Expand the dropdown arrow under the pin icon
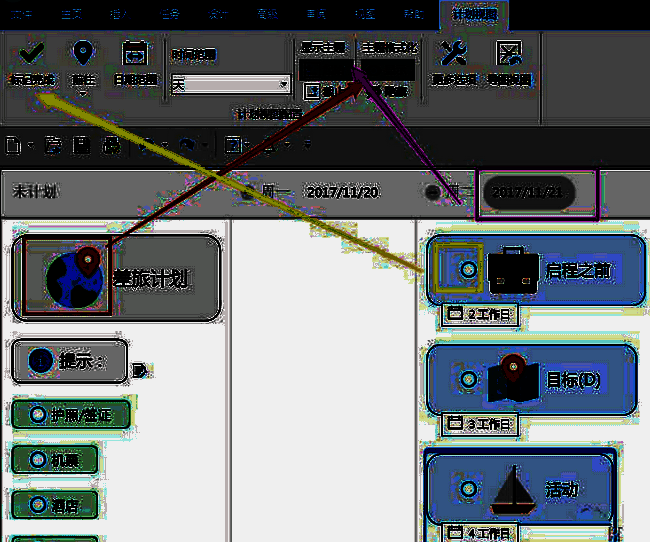The width and height of the screenshot is (650, 542). pos(84,94)
